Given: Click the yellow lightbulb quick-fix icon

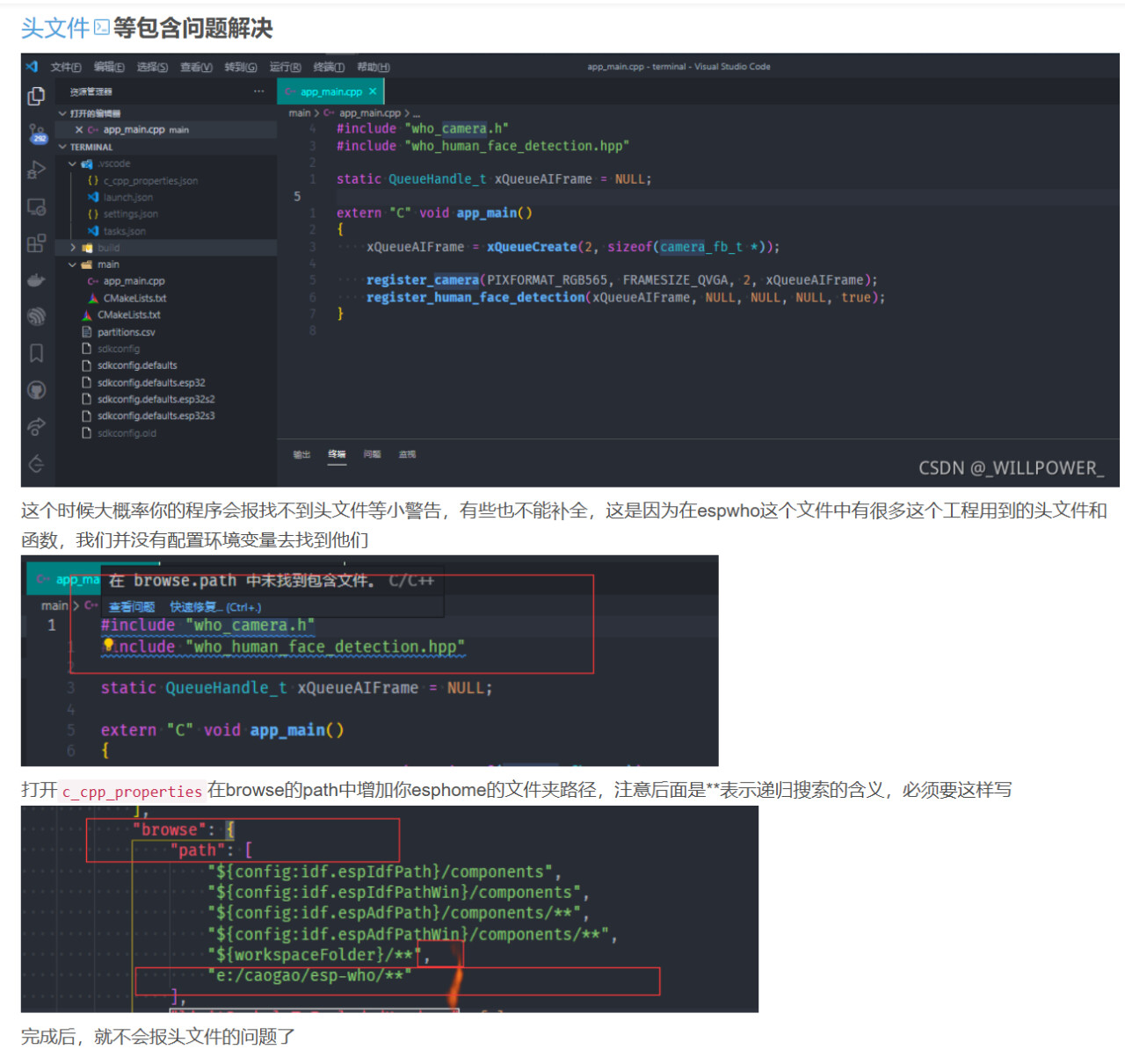Looking at the screenshot, I should point(108,646).
